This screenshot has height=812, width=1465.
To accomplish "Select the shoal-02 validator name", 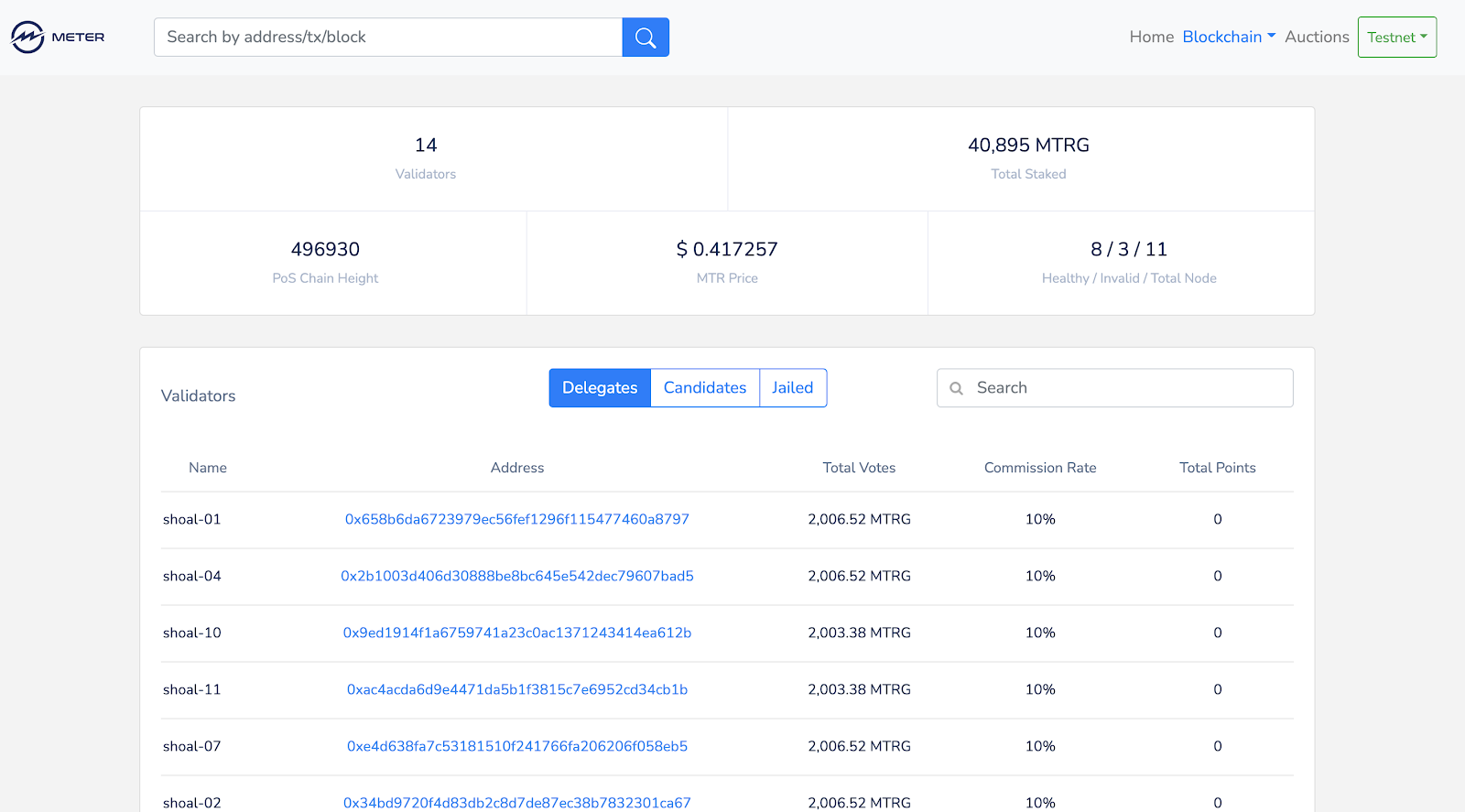I will point(192,803).
